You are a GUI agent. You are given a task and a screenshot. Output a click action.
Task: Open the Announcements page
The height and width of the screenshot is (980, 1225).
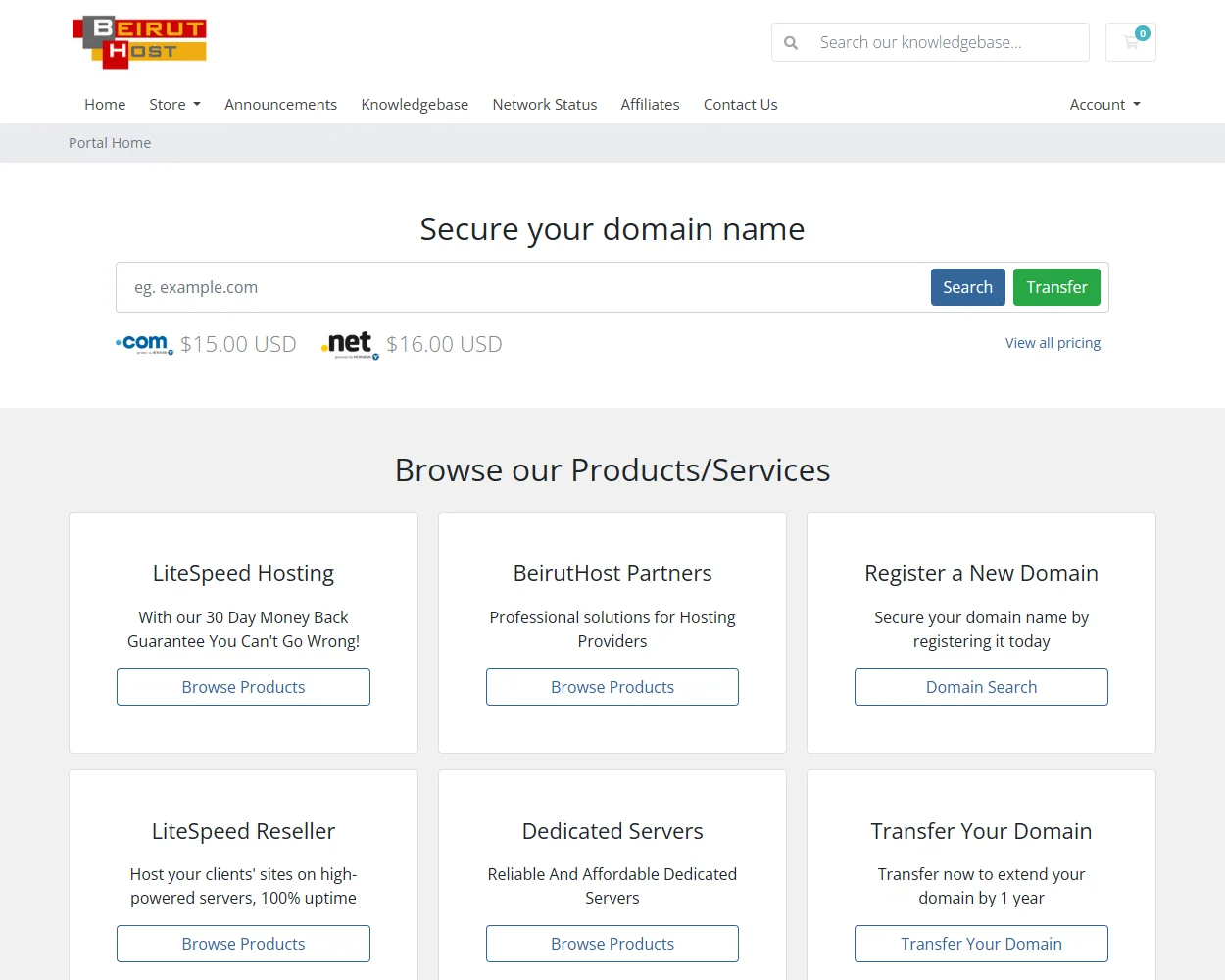[280, 105]
